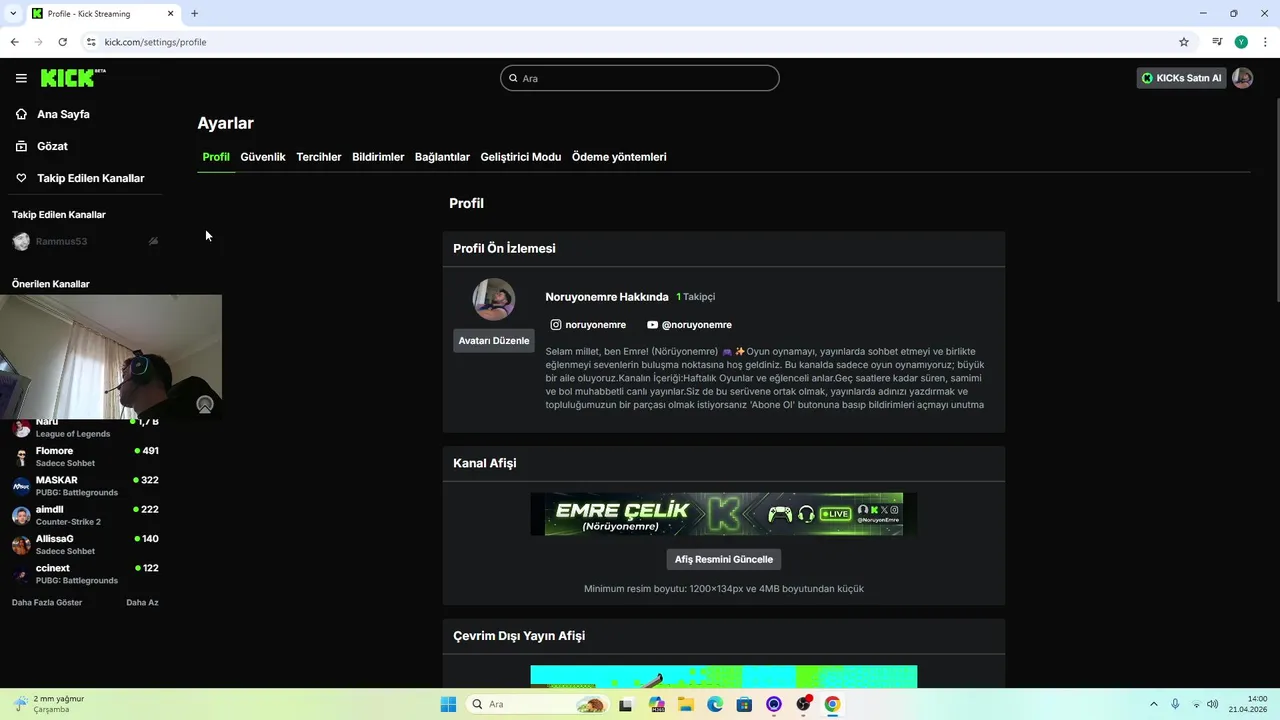Switch to the Bildirimler tab

click(x=378, y=157)
